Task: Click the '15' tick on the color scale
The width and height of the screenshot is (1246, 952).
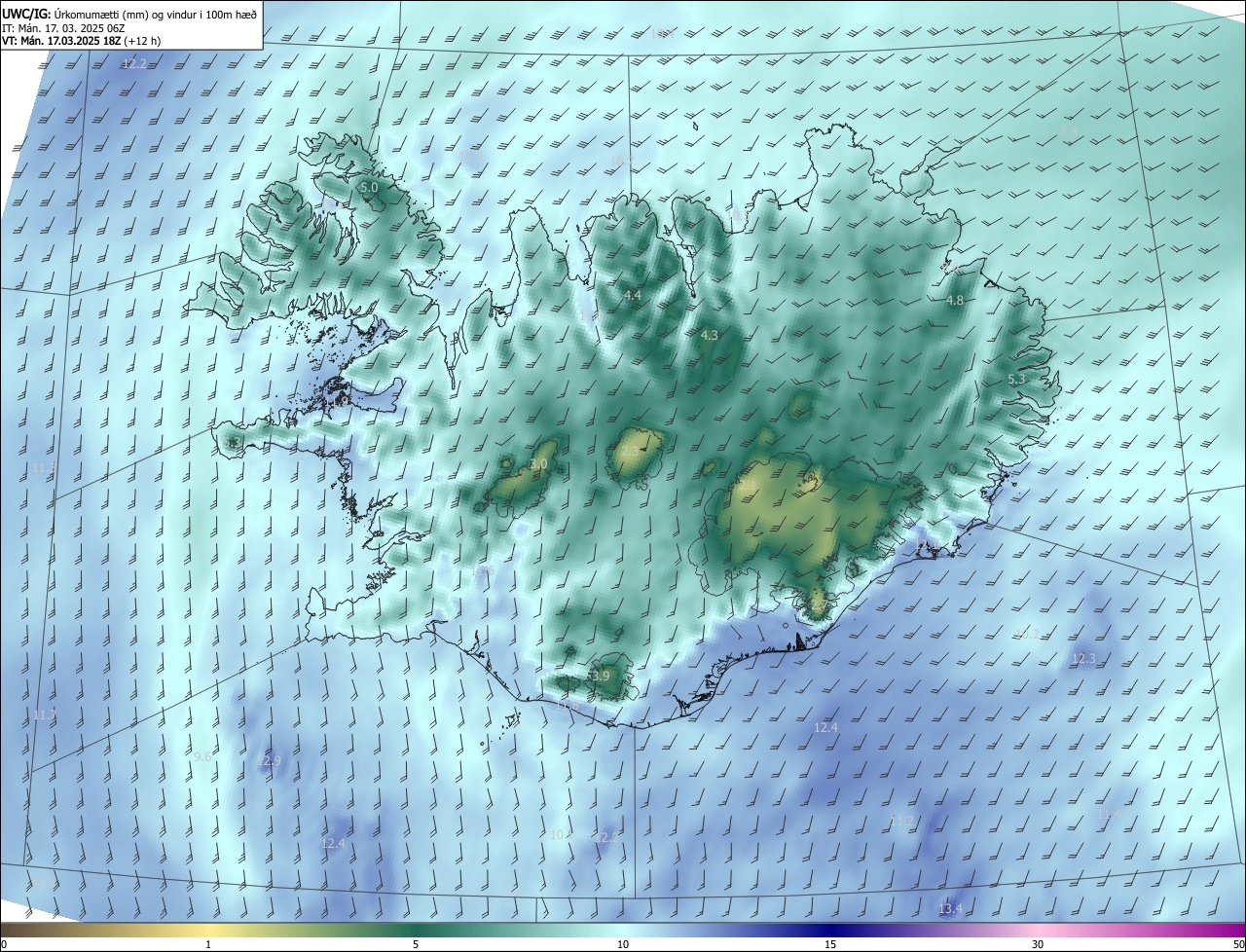Action: [x=830, y=944]
